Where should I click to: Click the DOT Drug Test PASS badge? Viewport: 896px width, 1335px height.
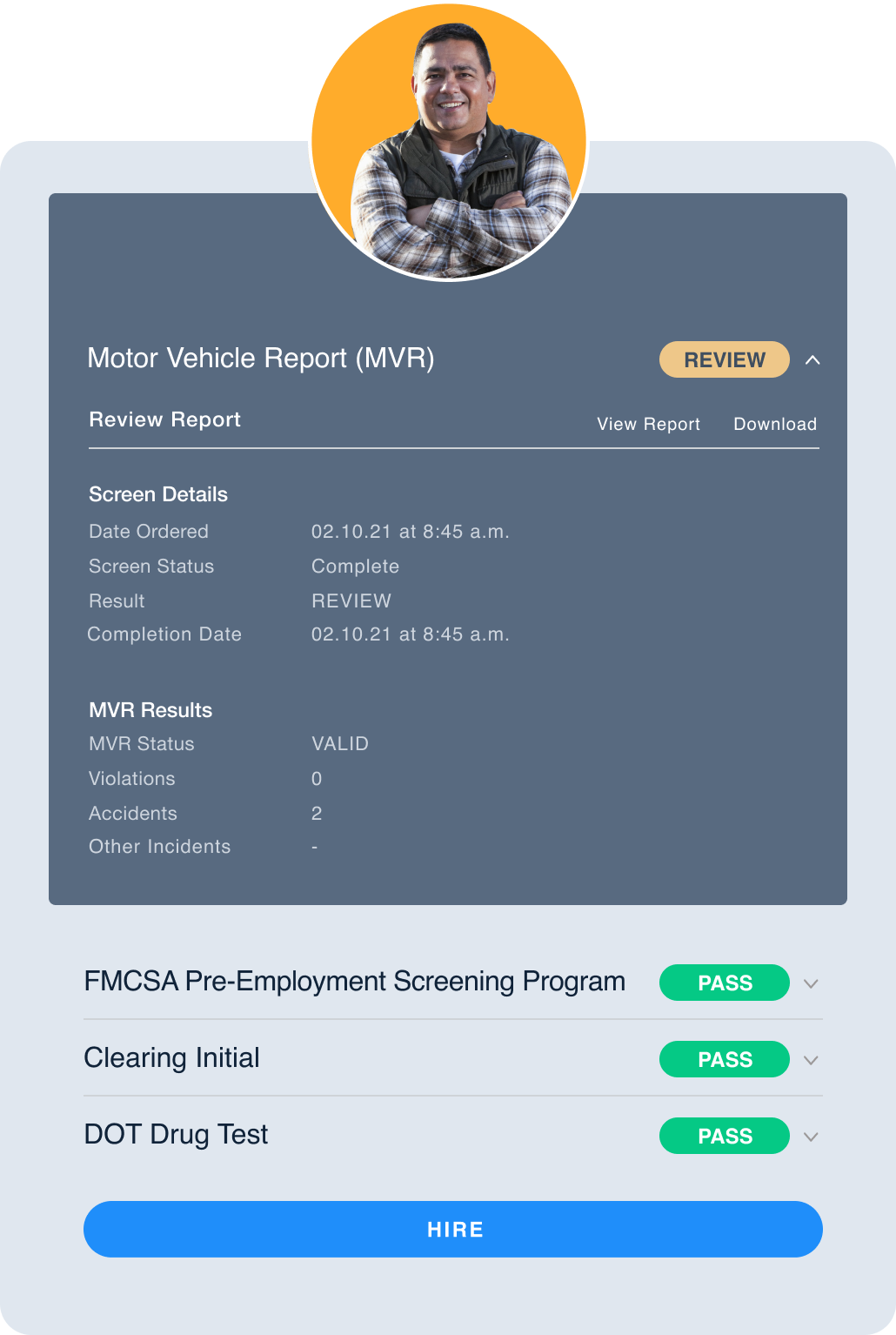click(x=725, y=1136)
